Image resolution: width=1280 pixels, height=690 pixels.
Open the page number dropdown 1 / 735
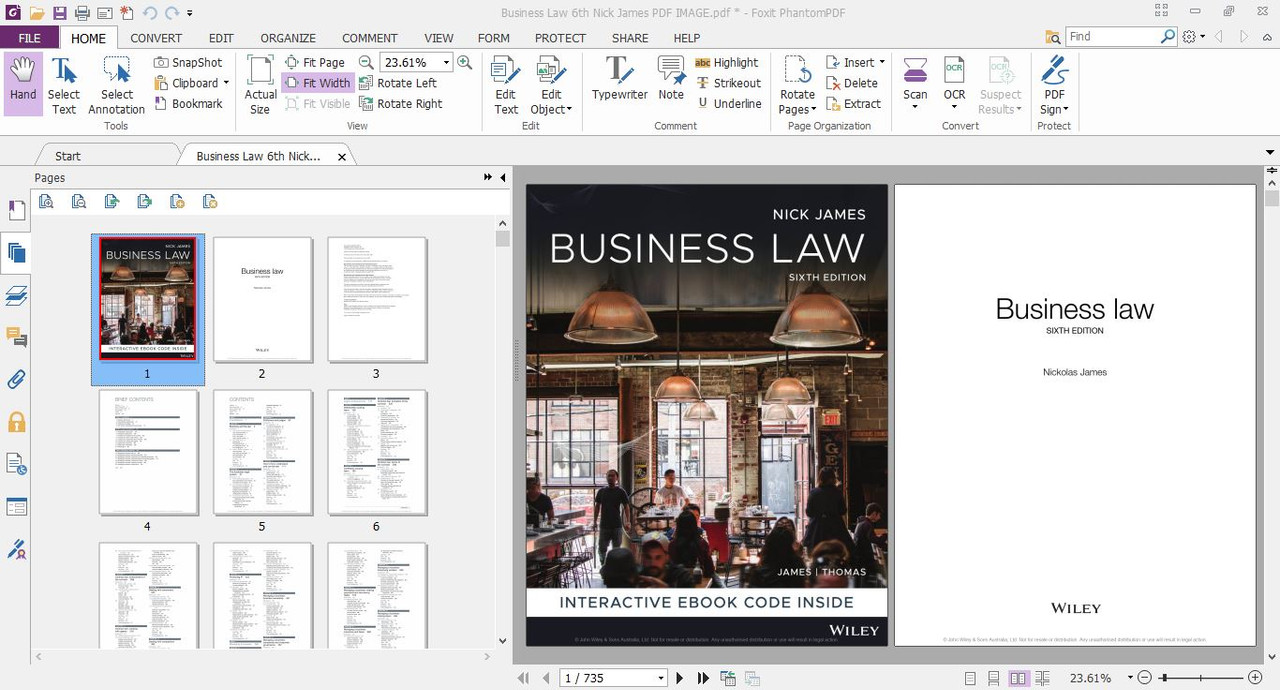(x=661, y=678)
